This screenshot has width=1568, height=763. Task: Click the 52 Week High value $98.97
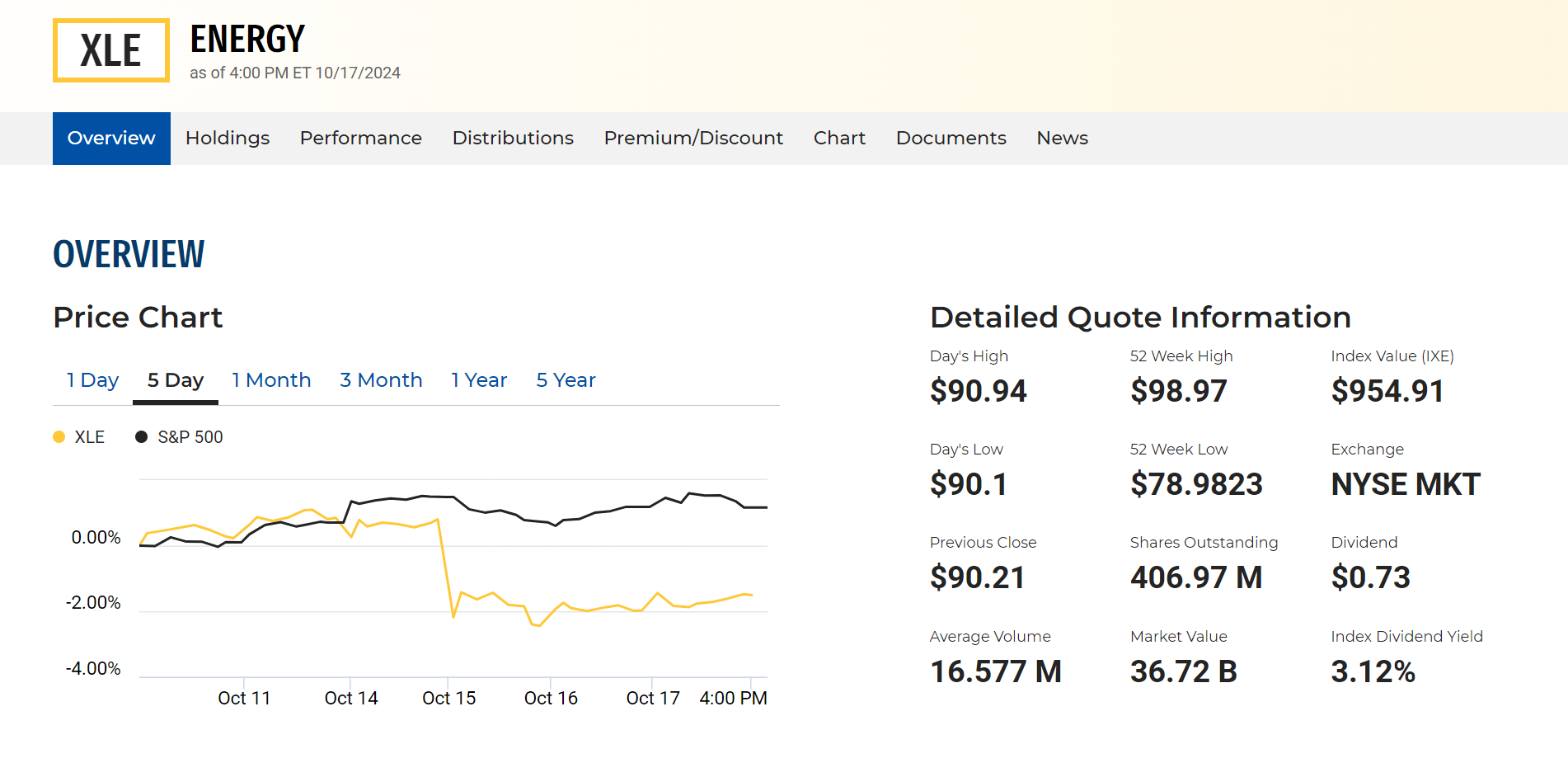[1179, 391]
